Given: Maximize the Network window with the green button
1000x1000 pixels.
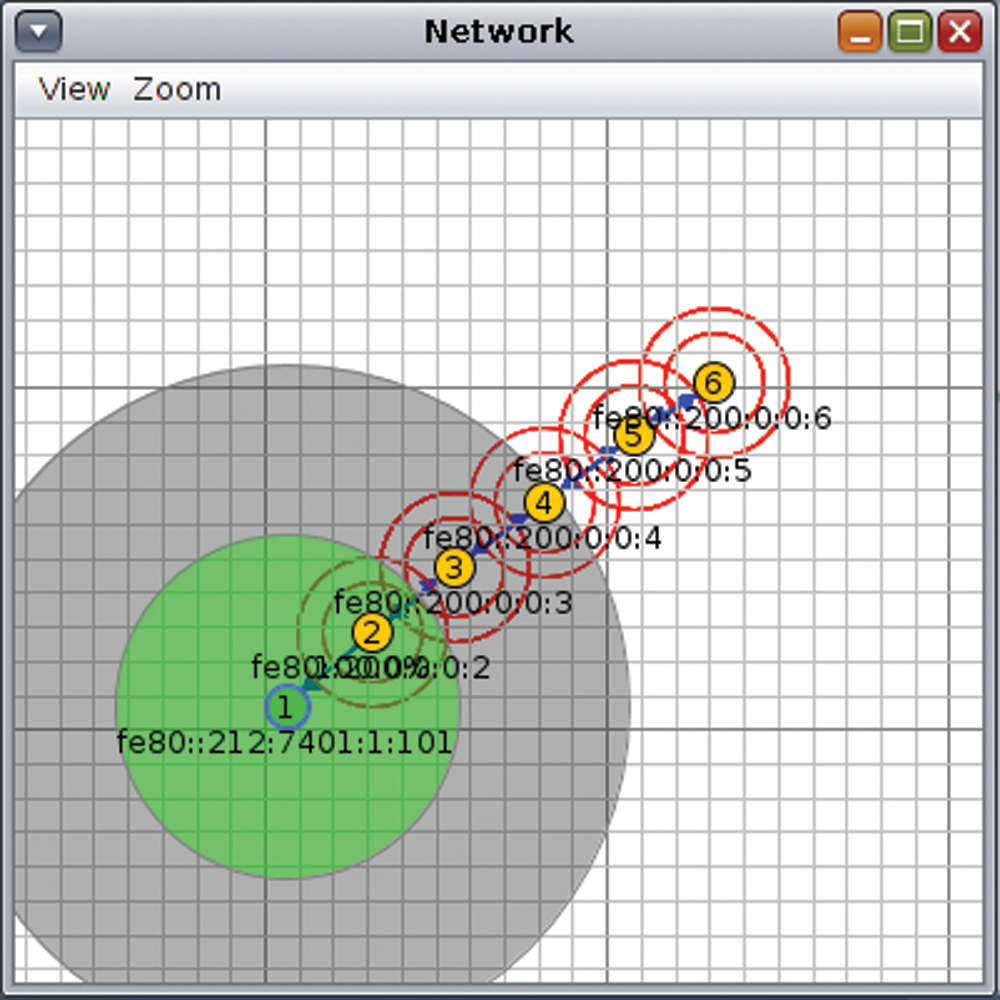Looking at the screenshot, I should (x=909, y=32).
